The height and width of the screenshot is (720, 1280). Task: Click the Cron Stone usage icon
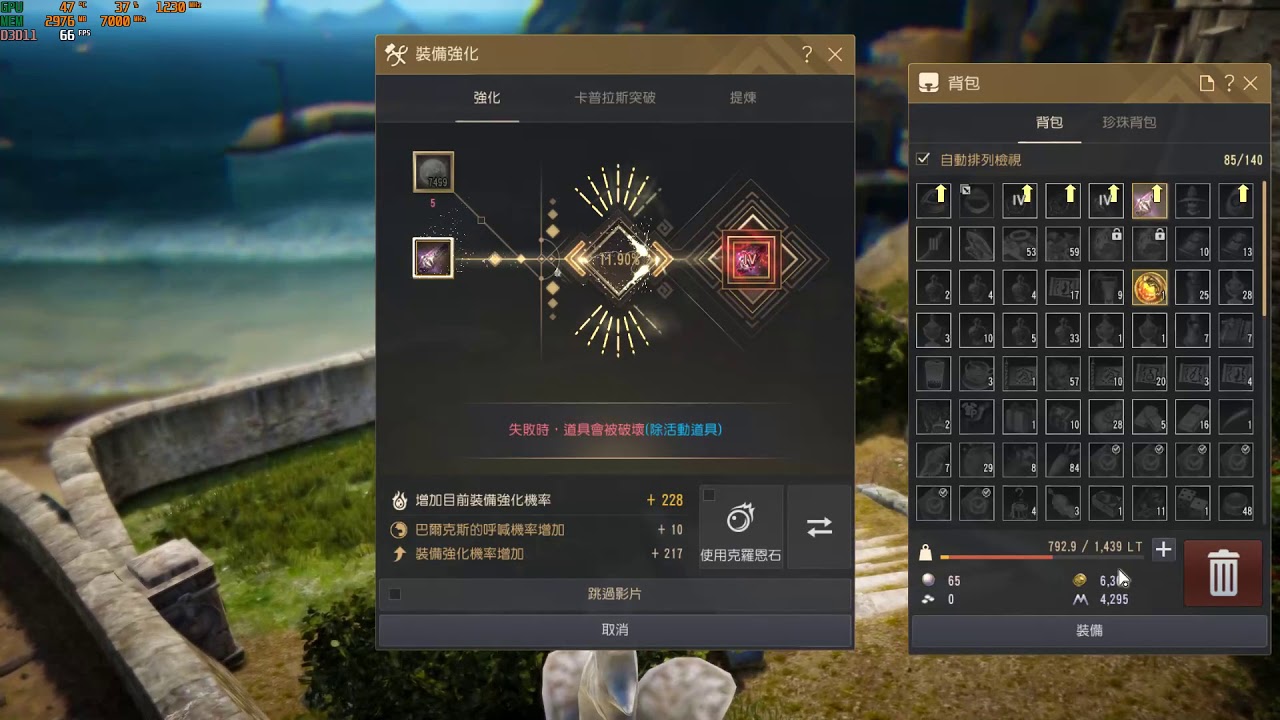740,519
